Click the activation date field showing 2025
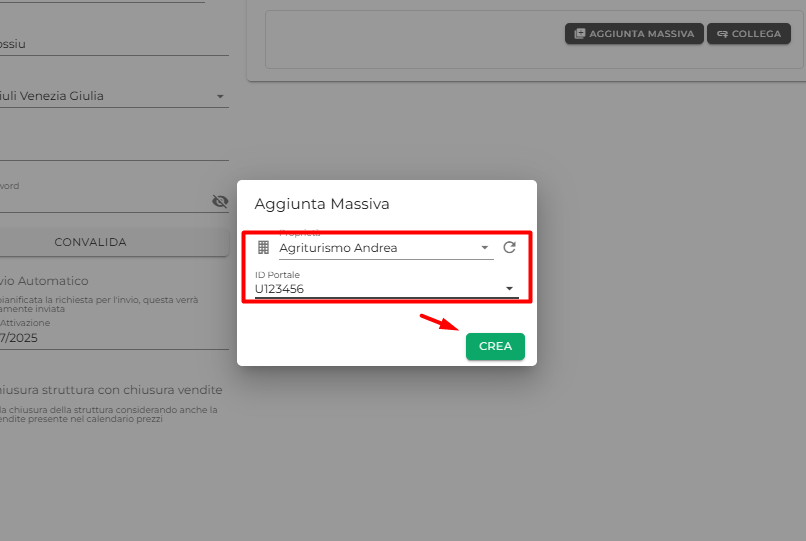The width and height of the screenshot is (806, 541). click(x=114, y=338)
